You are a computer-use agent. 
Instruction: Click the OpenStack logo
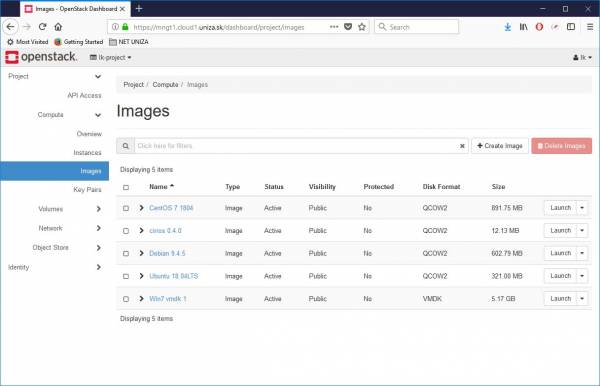(x=41, y=57)
